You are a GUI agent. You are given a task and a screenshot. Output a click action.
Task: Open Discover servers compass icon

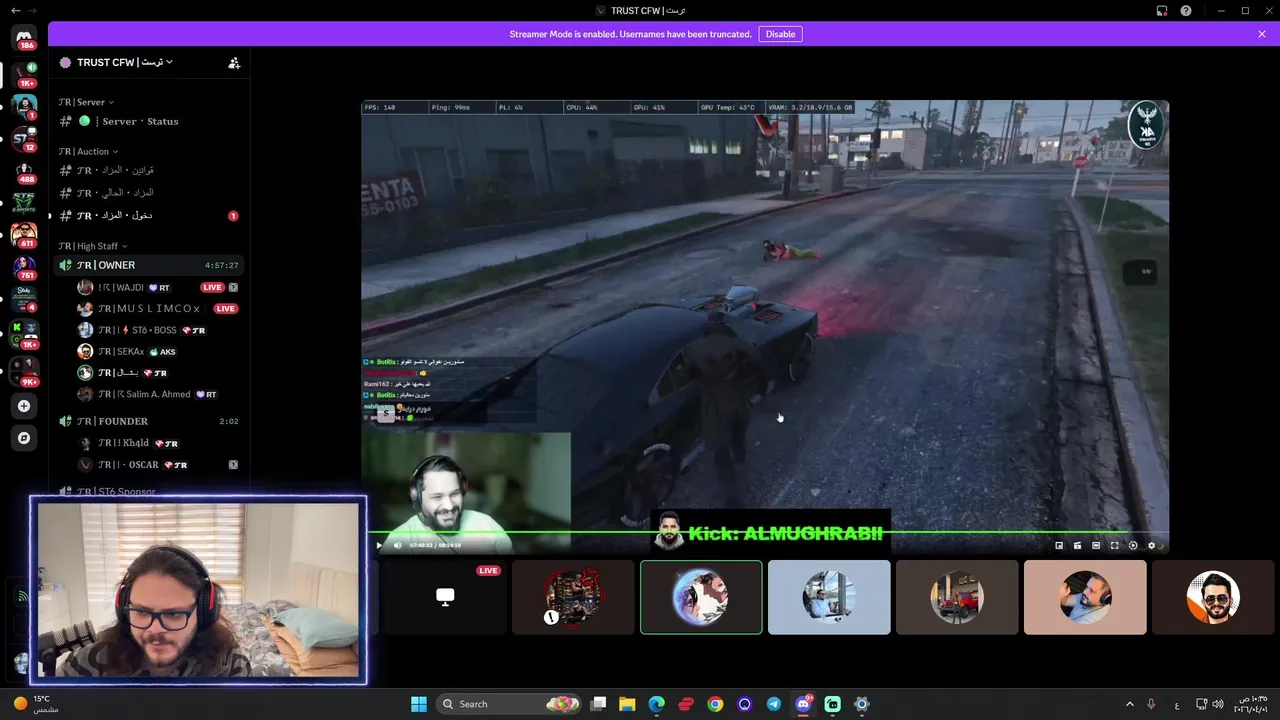24,438
